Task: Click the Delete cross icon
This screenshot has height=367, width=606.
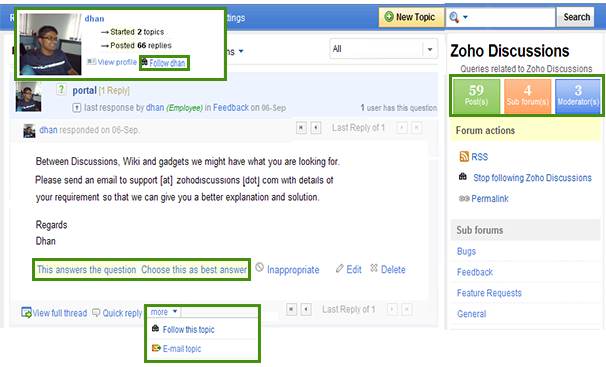Action: [x=374, y=268]
